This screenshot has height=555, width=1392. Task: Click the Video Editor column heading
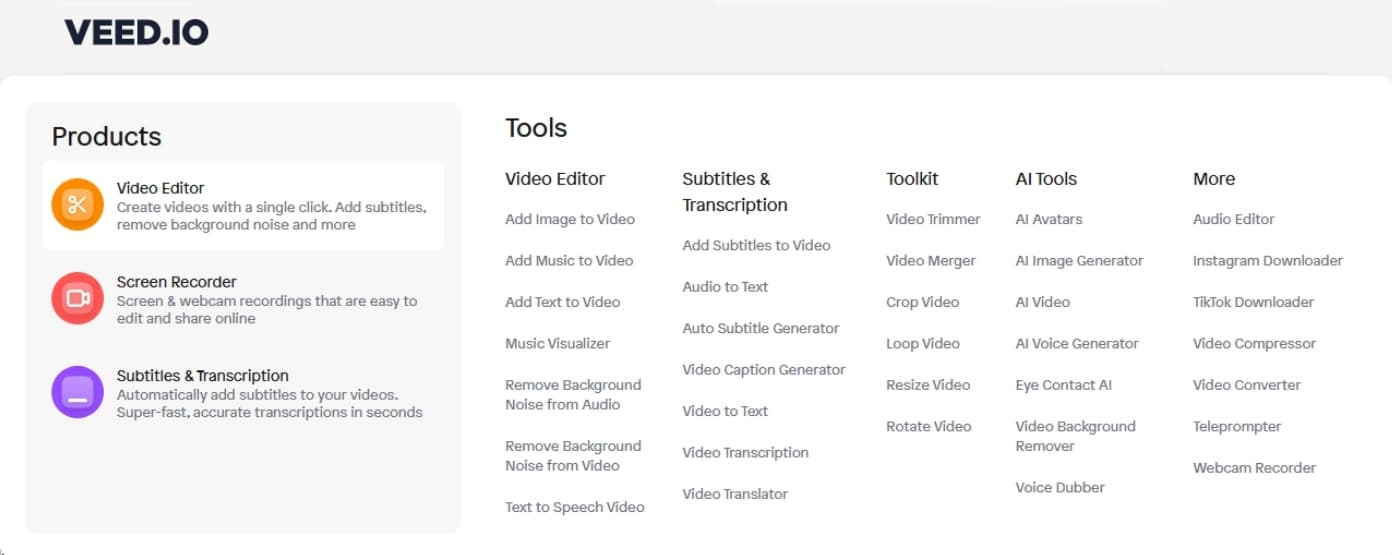(x=555, y=179)
